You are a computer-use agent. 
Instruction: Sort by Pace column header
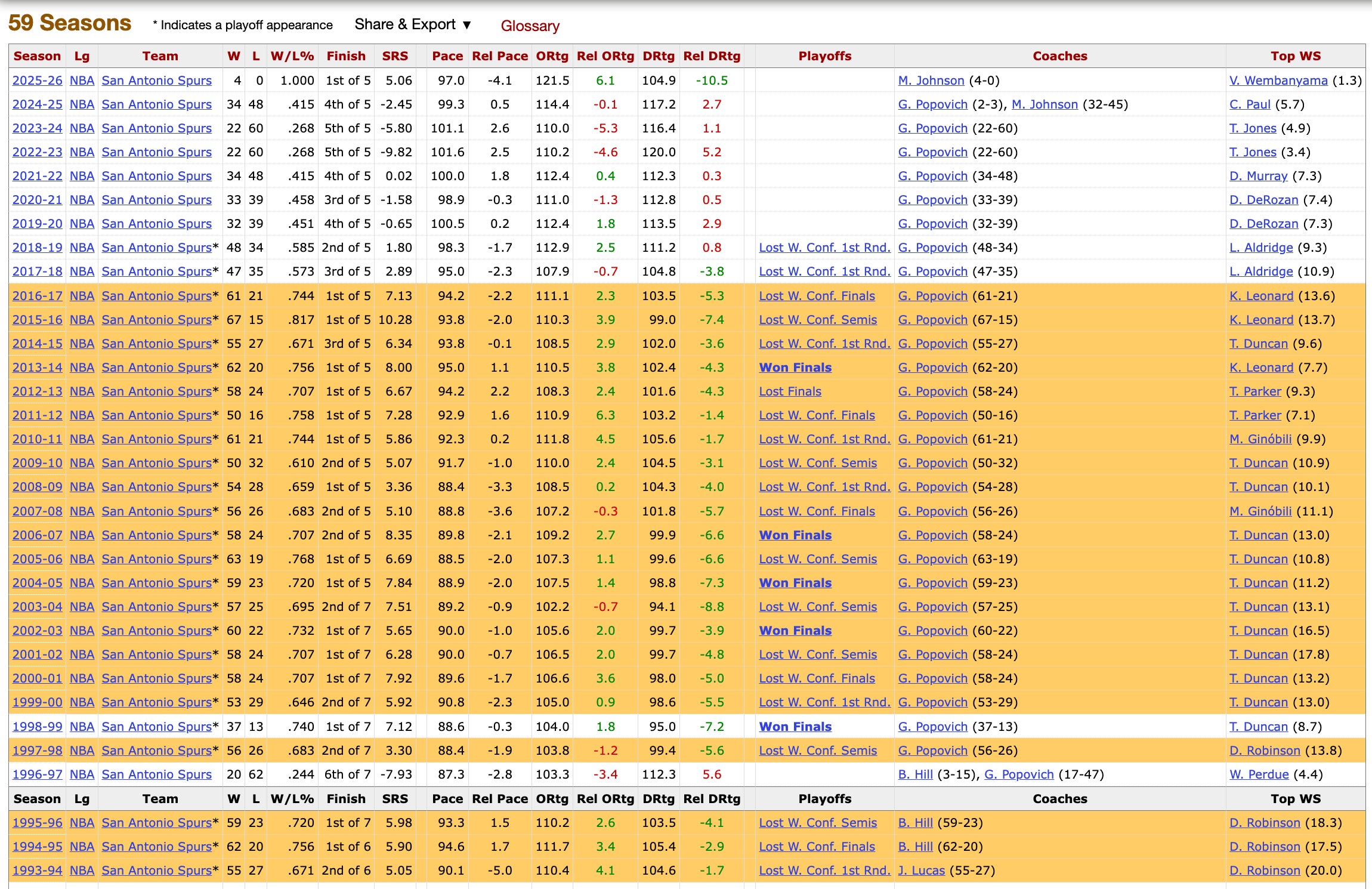click(x=447, y=56)
